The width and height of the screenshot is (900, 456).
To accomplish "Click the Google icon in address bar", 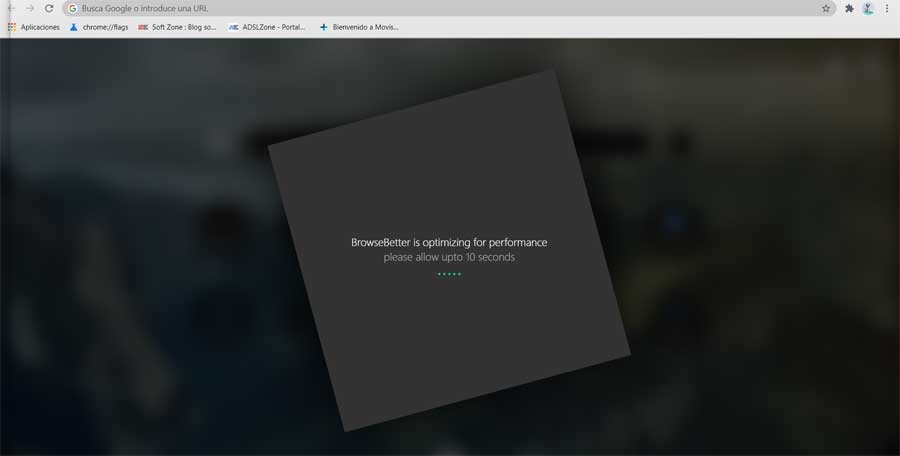I will (x=72, y=9).
